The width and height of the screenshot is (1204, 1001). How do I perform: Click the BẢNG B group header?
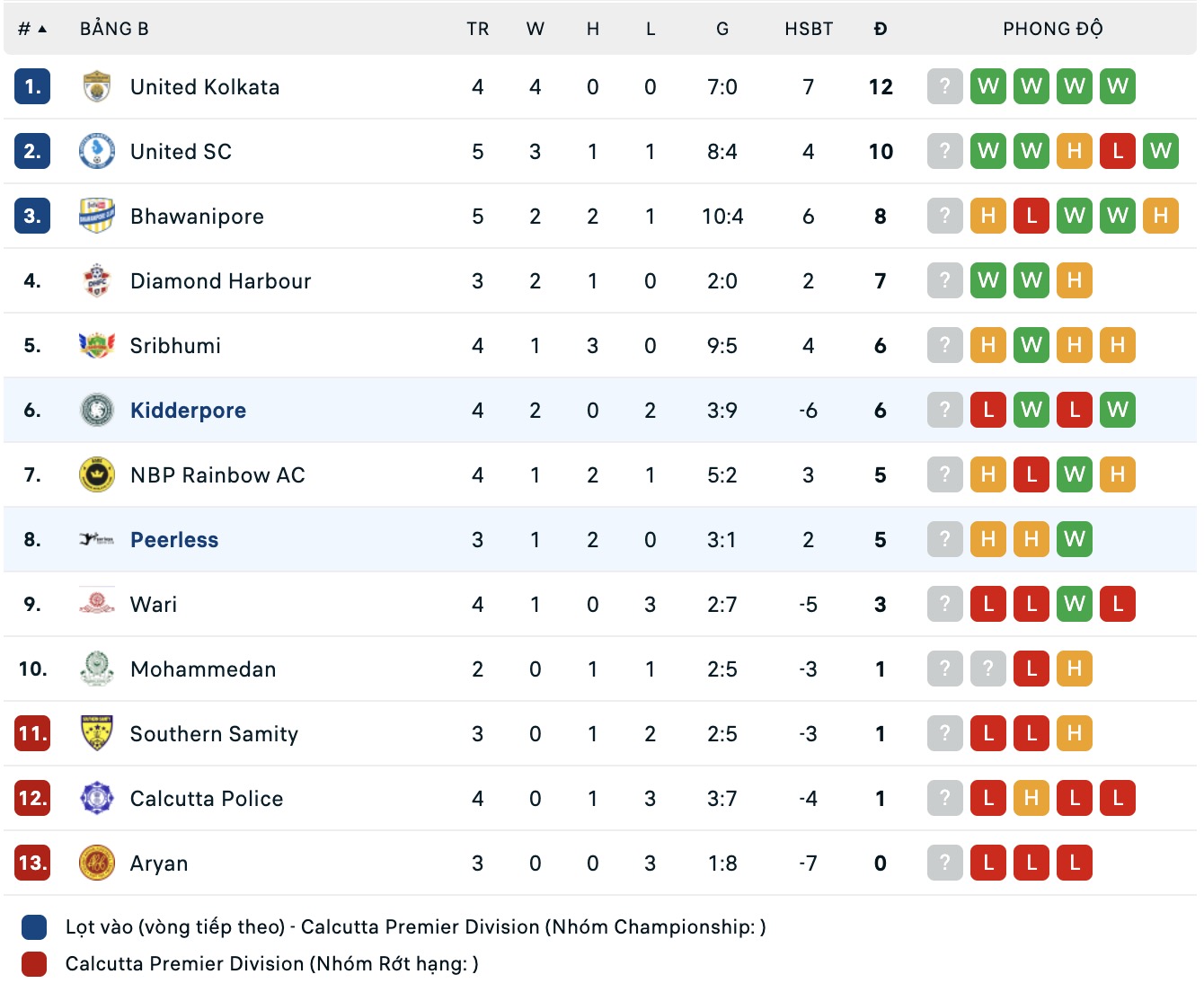(x=114, y=29)
